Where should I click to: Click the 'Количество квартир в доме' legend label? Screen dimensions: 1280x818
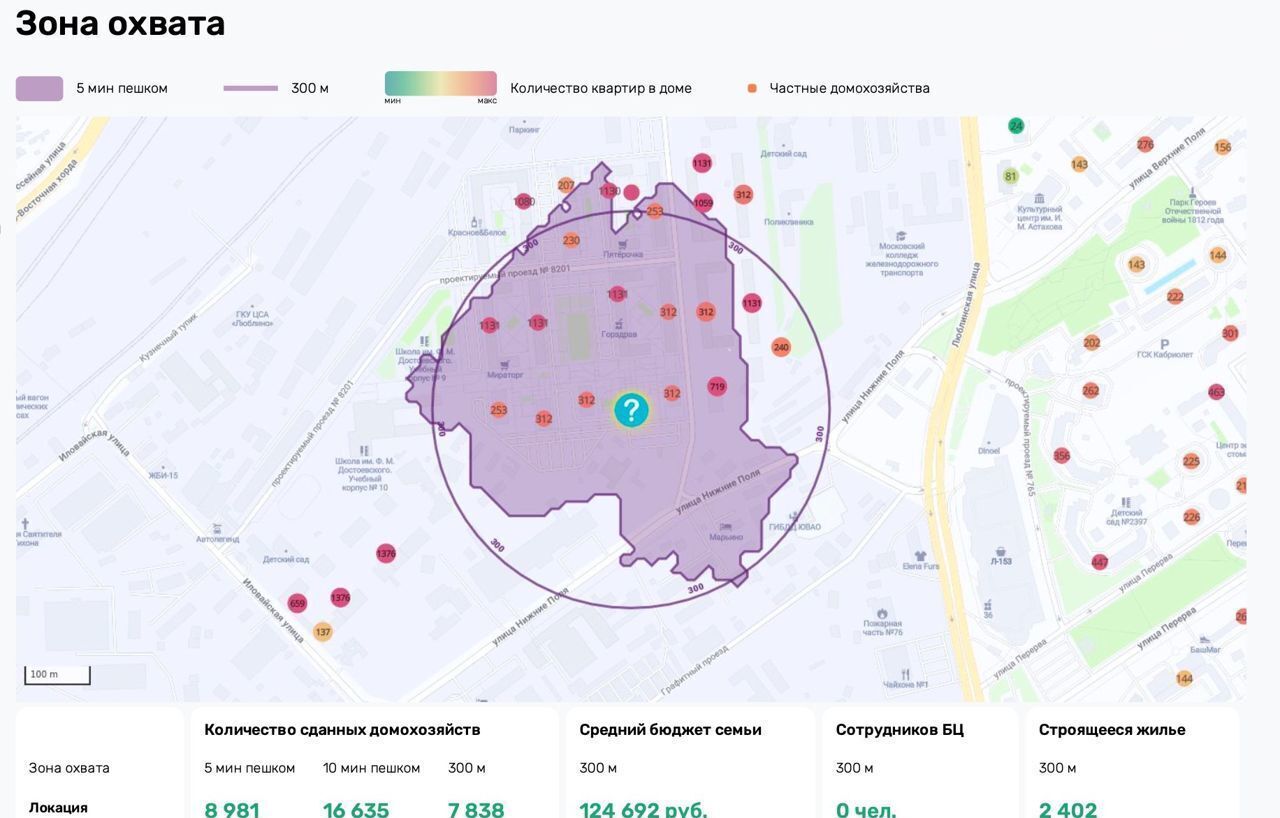(x=601, y=88)
